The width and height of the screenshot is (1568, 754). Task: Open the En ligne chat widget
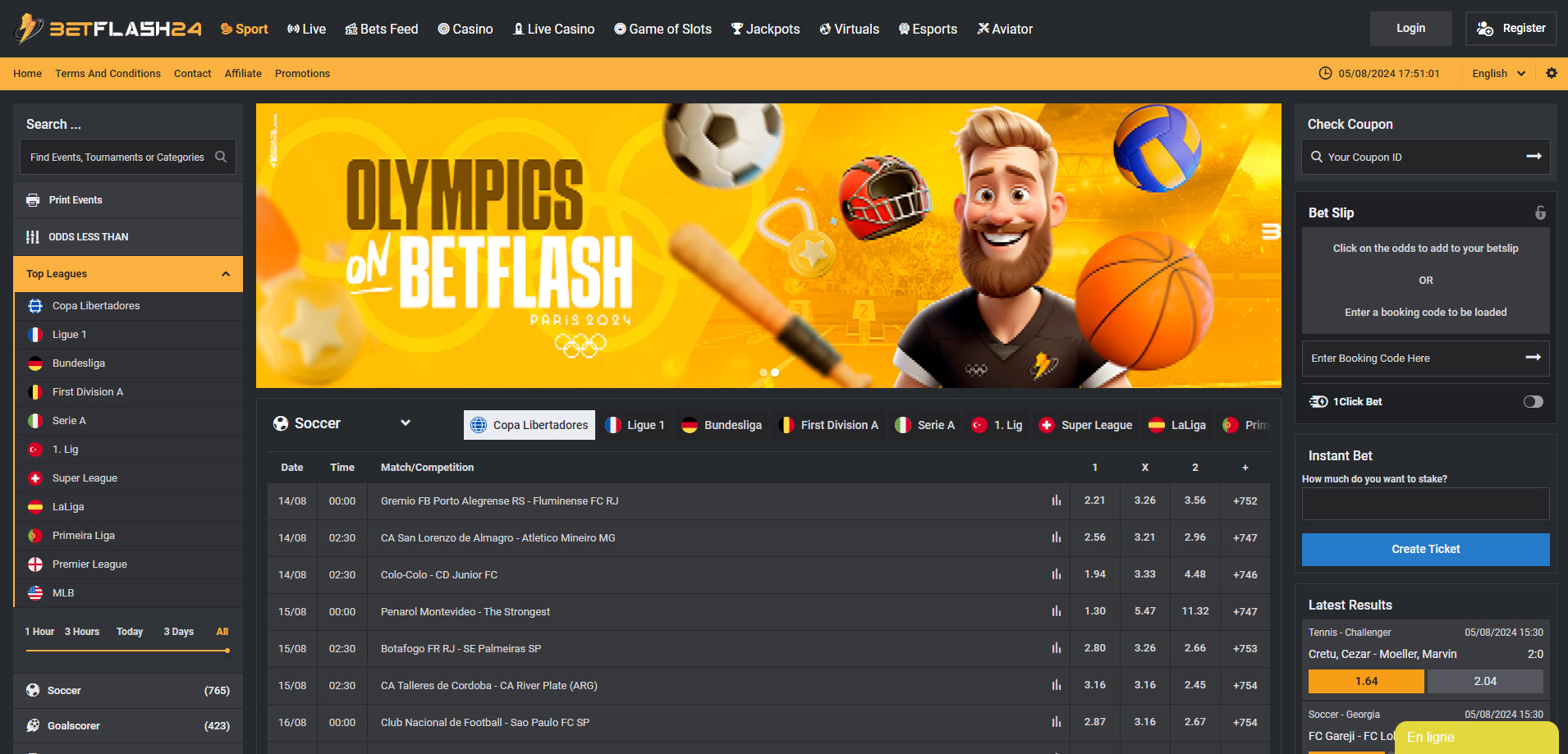click(x=1476, y=738)
